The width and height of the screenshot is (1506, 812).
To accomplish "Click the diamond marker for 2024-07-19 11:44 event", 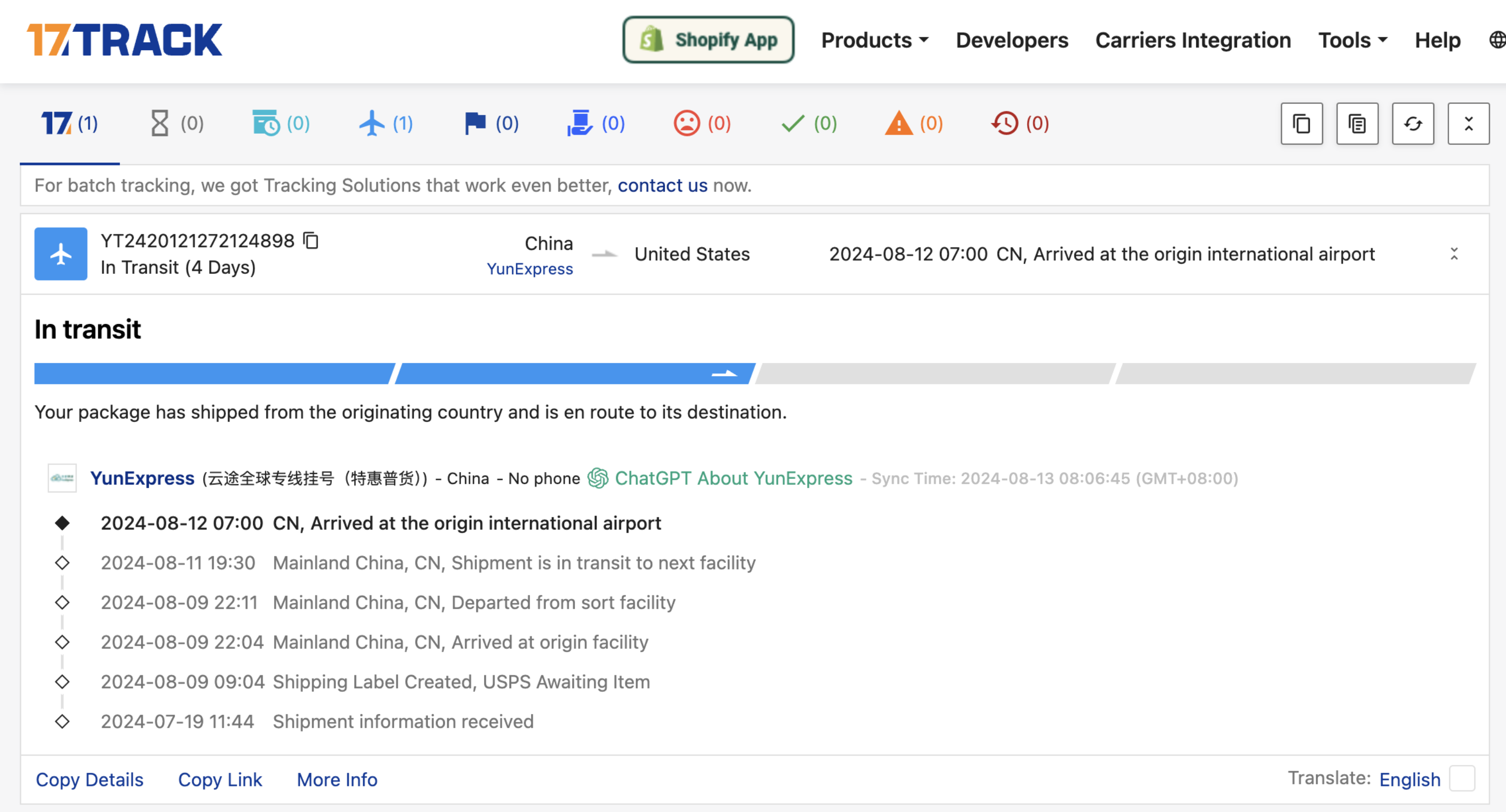I will [x=62, y=721].
